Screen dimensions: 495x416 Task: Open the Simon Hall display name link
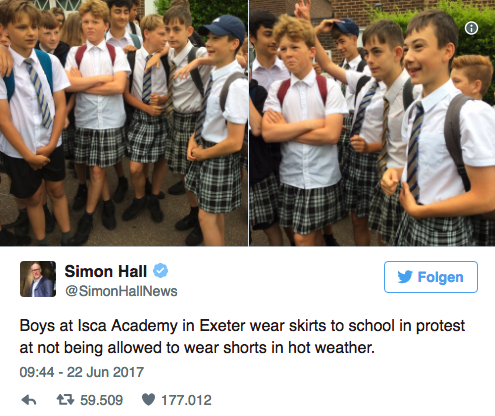tap(106, 271)
